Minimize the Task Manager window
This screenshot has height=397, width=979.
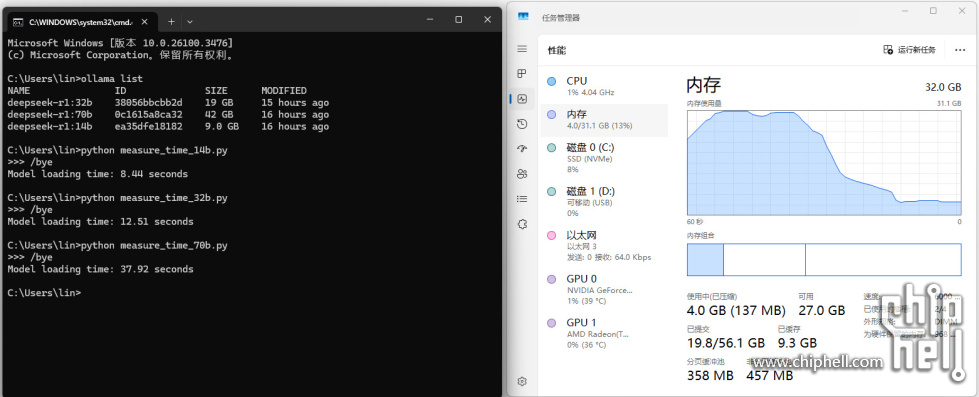[x=905, y=11]
